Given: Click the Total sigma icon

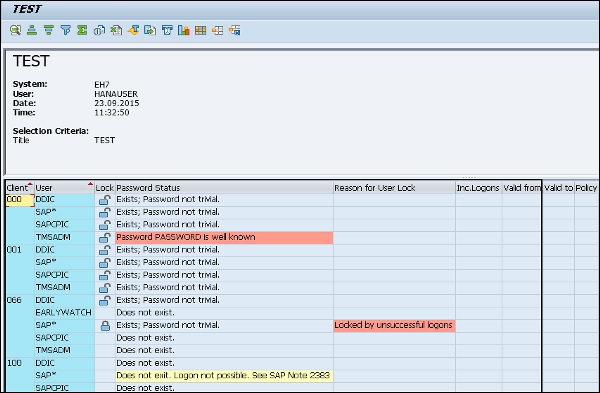Looking at the screenshot, I should (x=82, y=30).
